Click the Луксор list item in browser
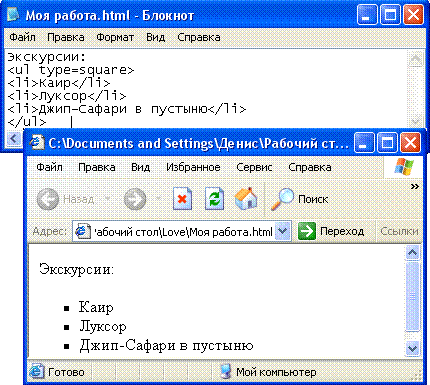430x385 pixels. click(x=103, y=326)
